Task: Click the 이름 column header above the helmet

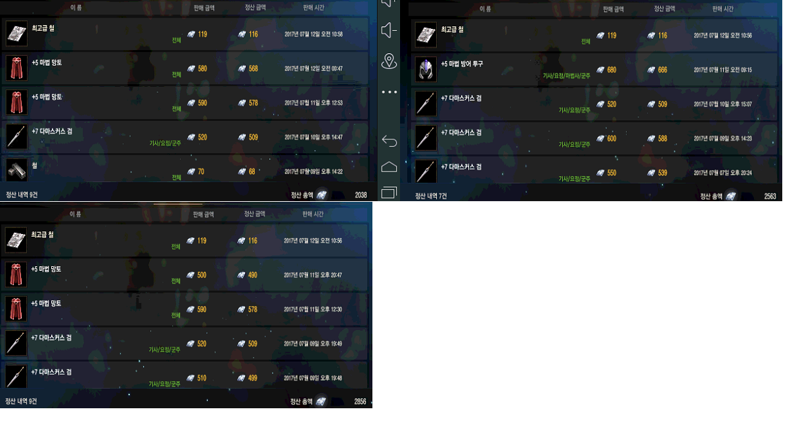Action: [x=485, y=9]
